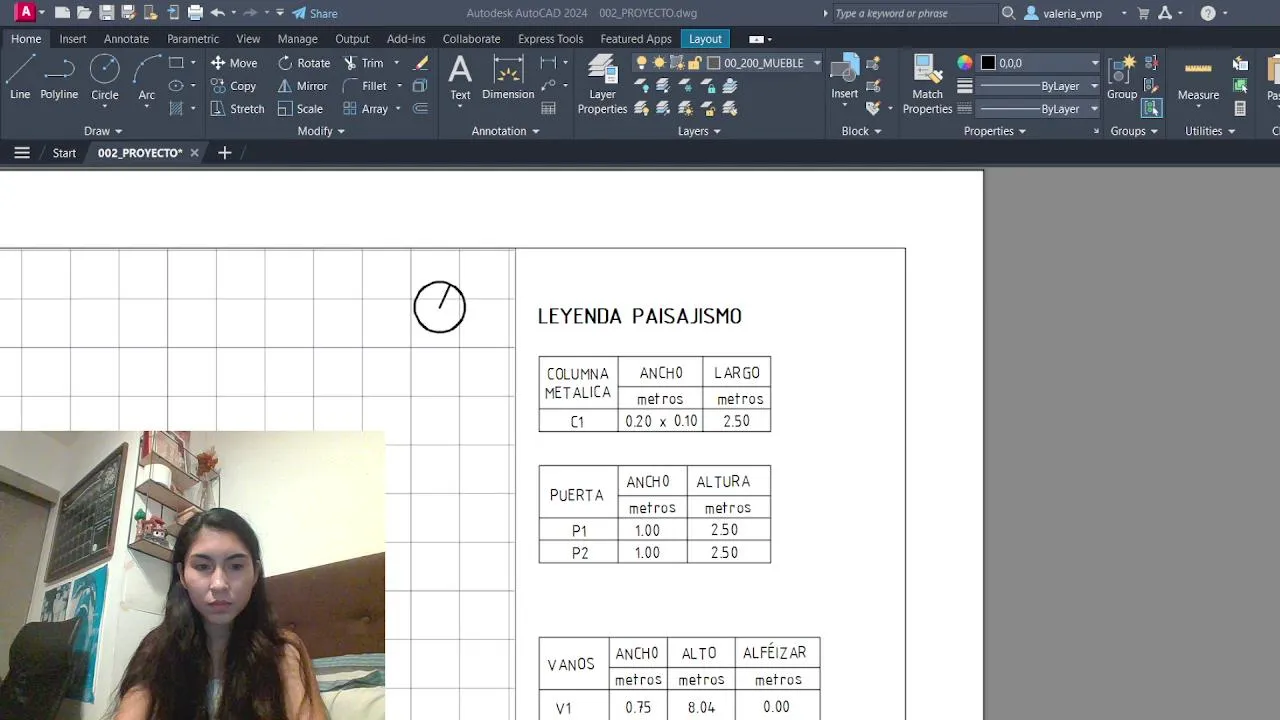Image resolution: width=1280 pixels, height=720 pixels.
Task: Toggle group selection on/off button
Action: [1151, 108]
